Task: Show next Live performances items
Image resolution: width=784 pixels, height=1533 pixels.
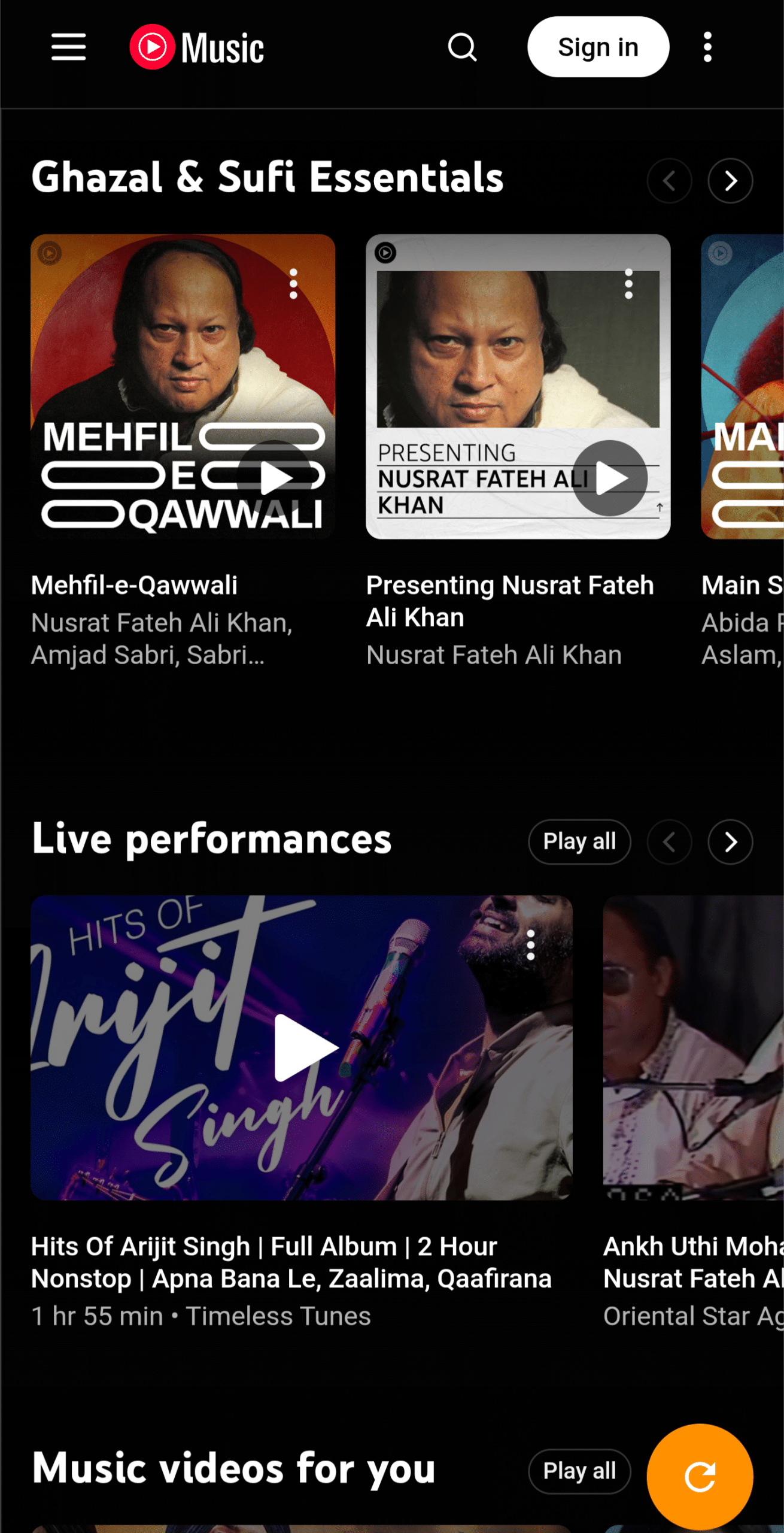Action: click(x=730, y=841)
